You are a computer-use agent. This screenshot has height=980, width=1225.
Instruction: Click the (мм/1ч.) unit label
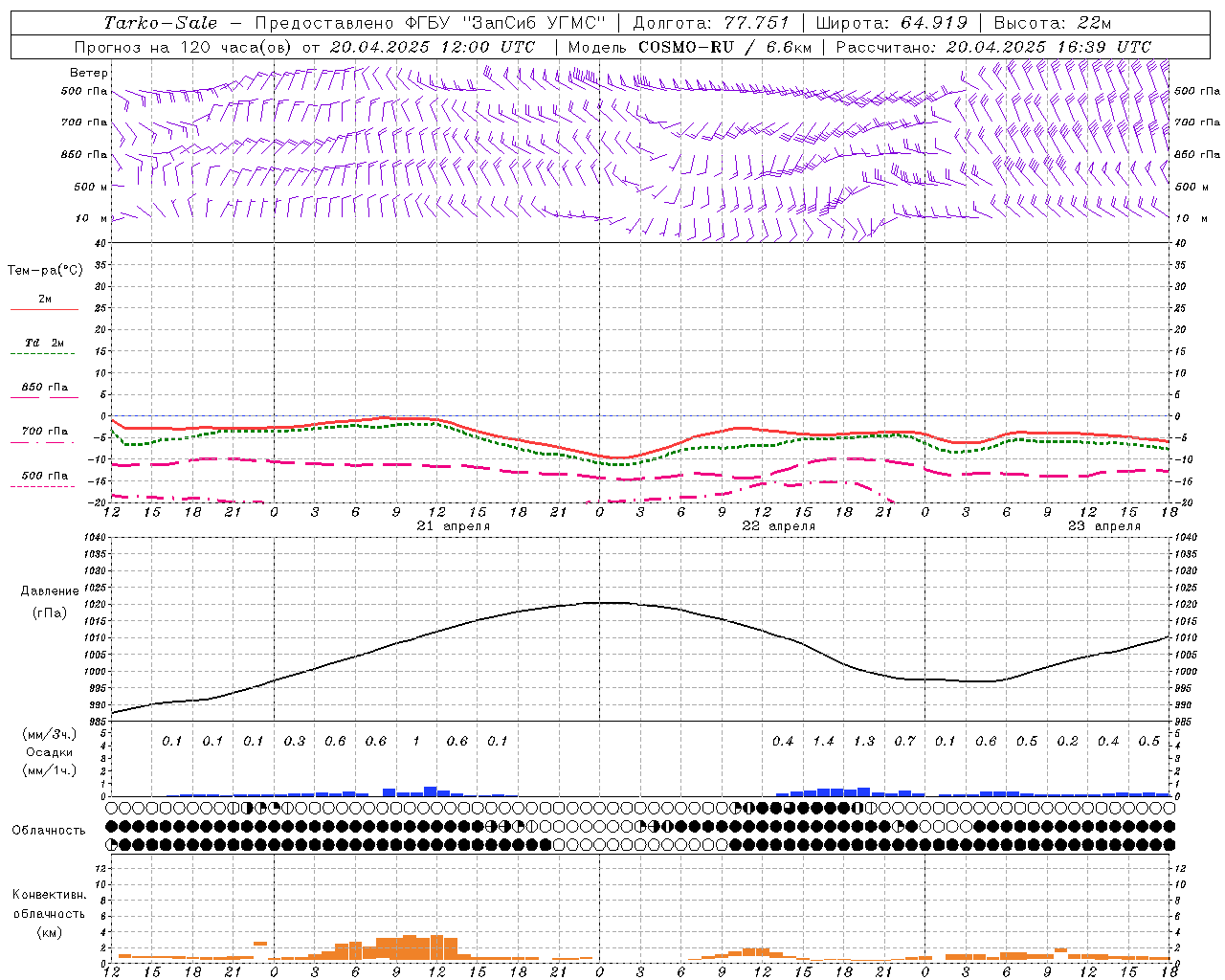pos(50,770)
